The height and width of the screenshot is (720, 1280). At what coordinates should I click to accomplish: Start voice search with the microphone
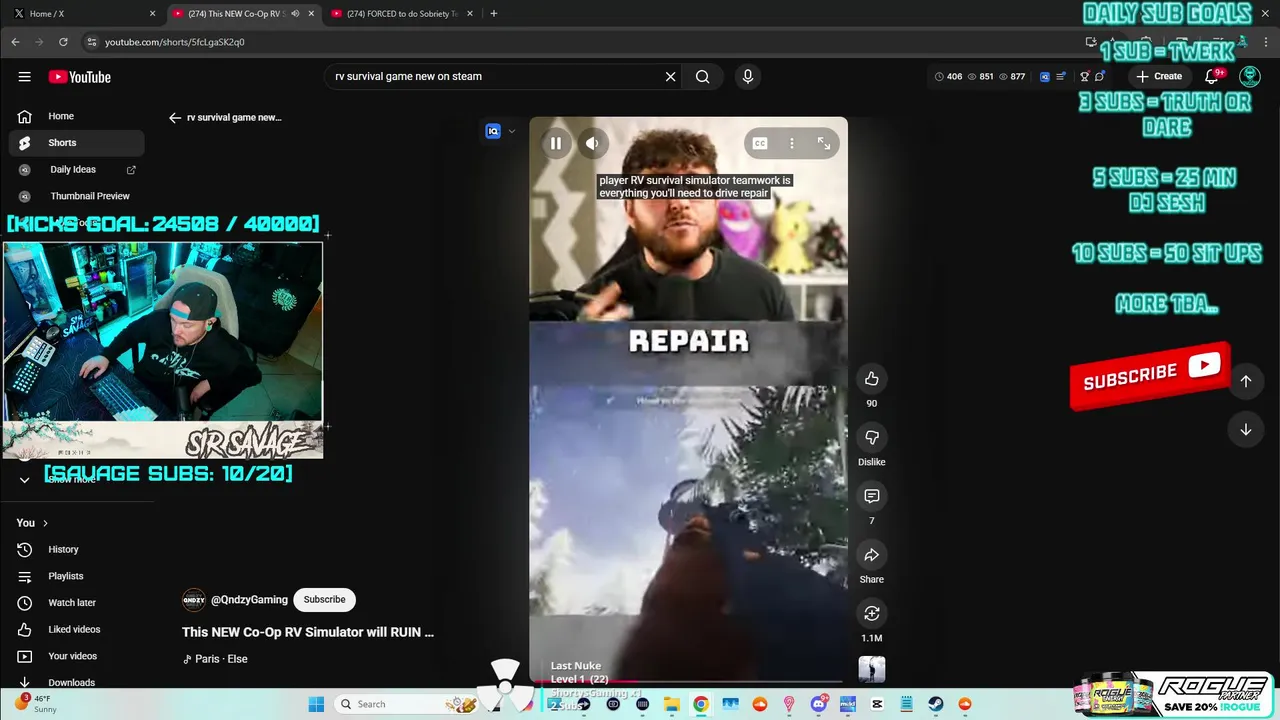pyautogui.click(x=747, y=76)
